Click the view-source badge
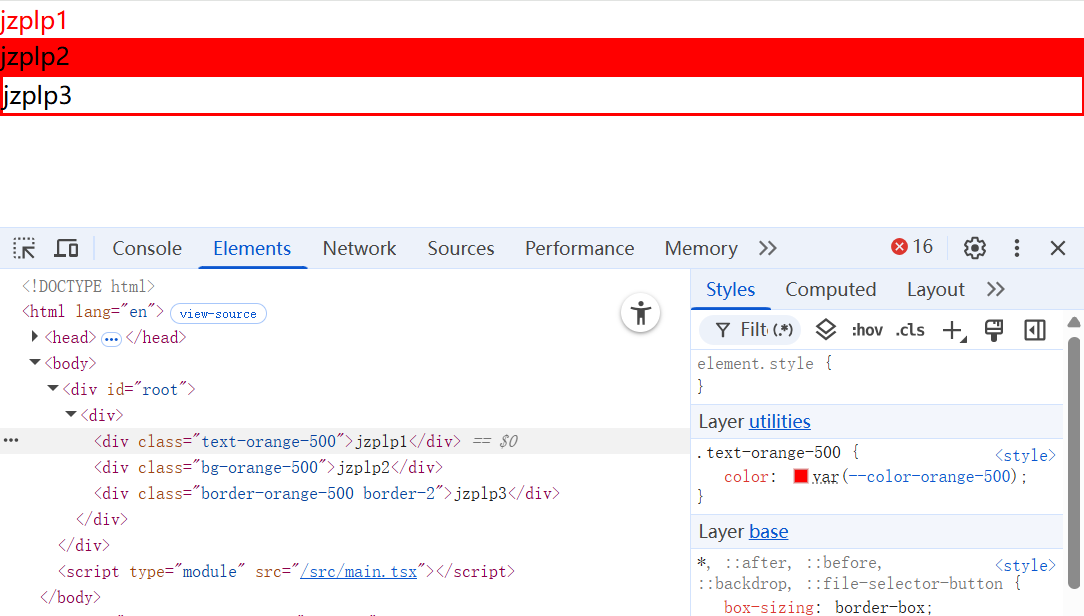Viewport: 1084px width, 616px height. (218, 313)
